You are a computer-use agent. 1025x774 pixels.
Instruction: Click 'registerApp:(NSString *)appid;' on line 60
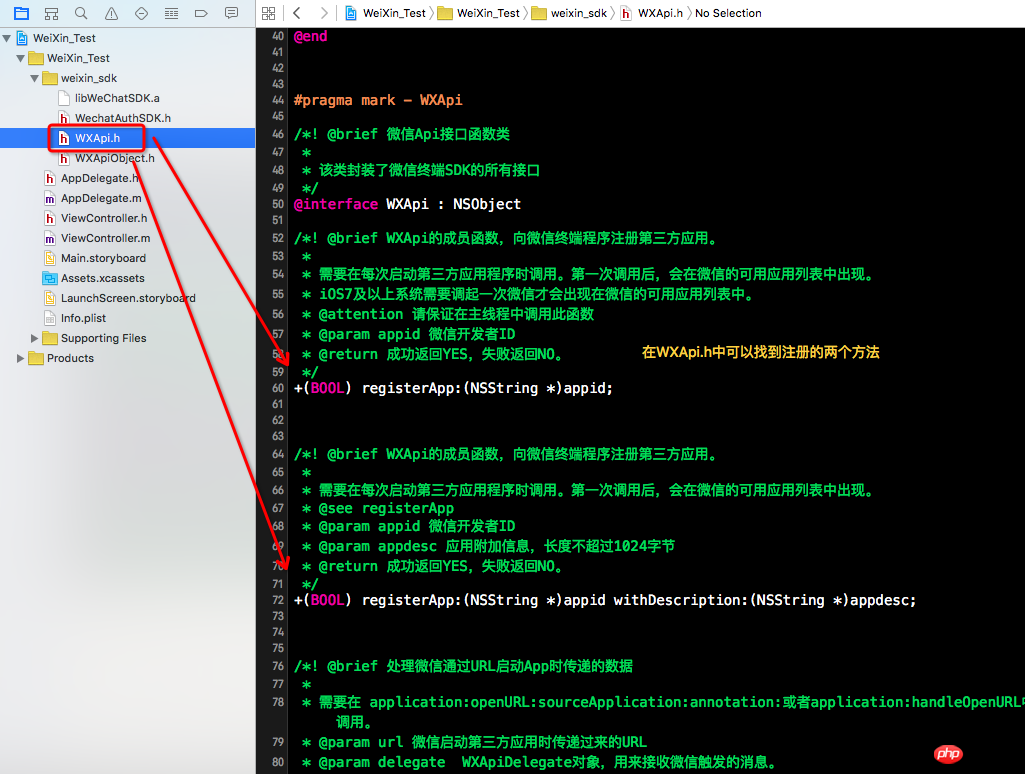487,388
